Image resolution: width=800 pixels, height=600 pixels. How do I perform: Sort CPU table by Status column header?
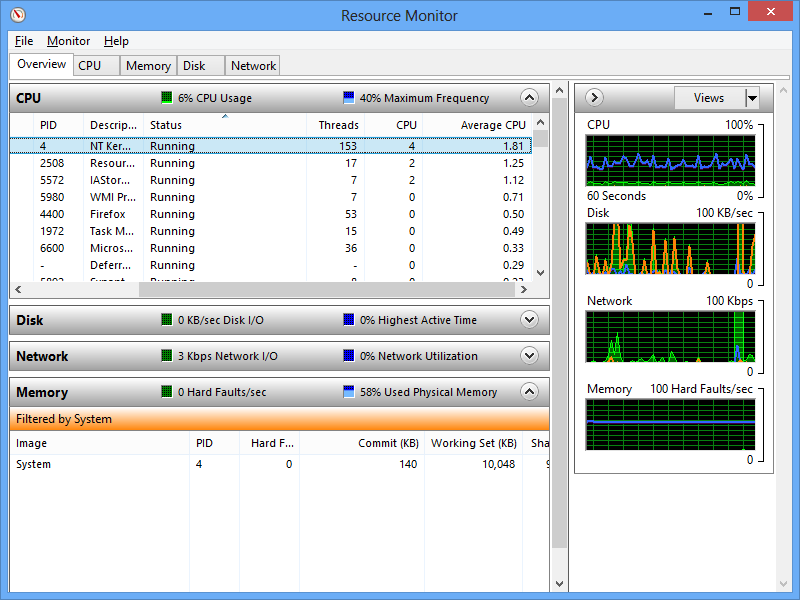tap(224, 125)
